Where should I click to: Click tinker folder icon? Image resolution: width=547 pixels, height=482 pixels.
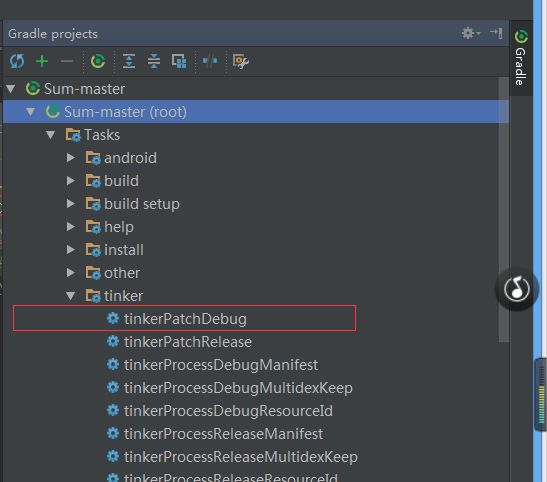[x=93, y=296]
